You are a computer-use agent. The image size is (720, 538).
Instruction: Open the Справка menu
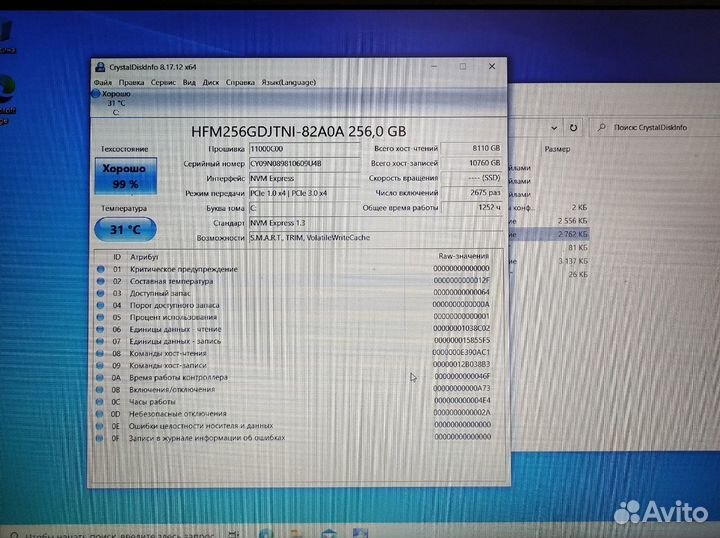point(240,83)
